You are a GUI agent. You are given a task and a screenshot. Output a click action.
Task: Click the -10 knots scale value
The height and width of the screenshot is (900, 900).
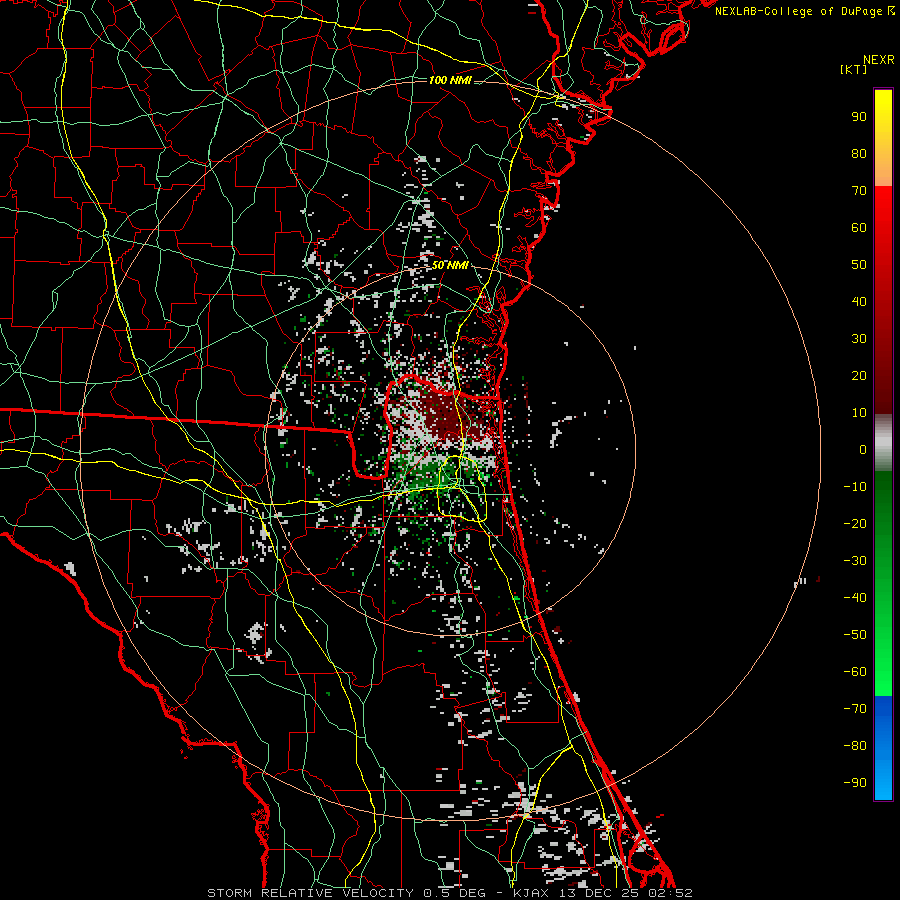(x=855, y=487)
